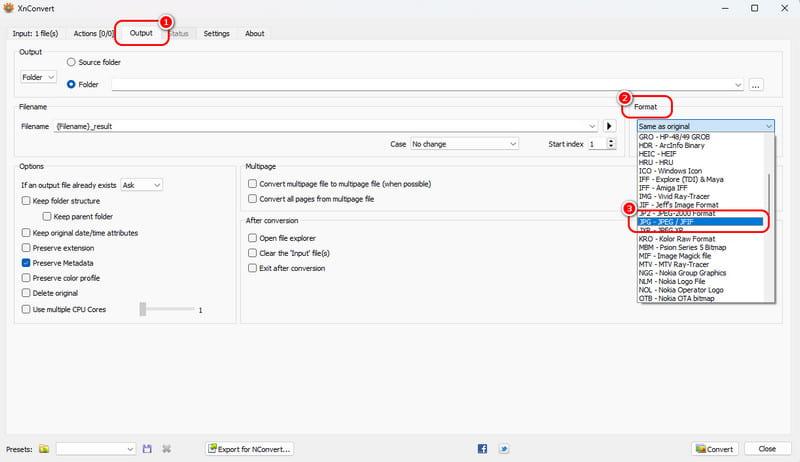Click the filename pattern arrow button

pos(609,126)
